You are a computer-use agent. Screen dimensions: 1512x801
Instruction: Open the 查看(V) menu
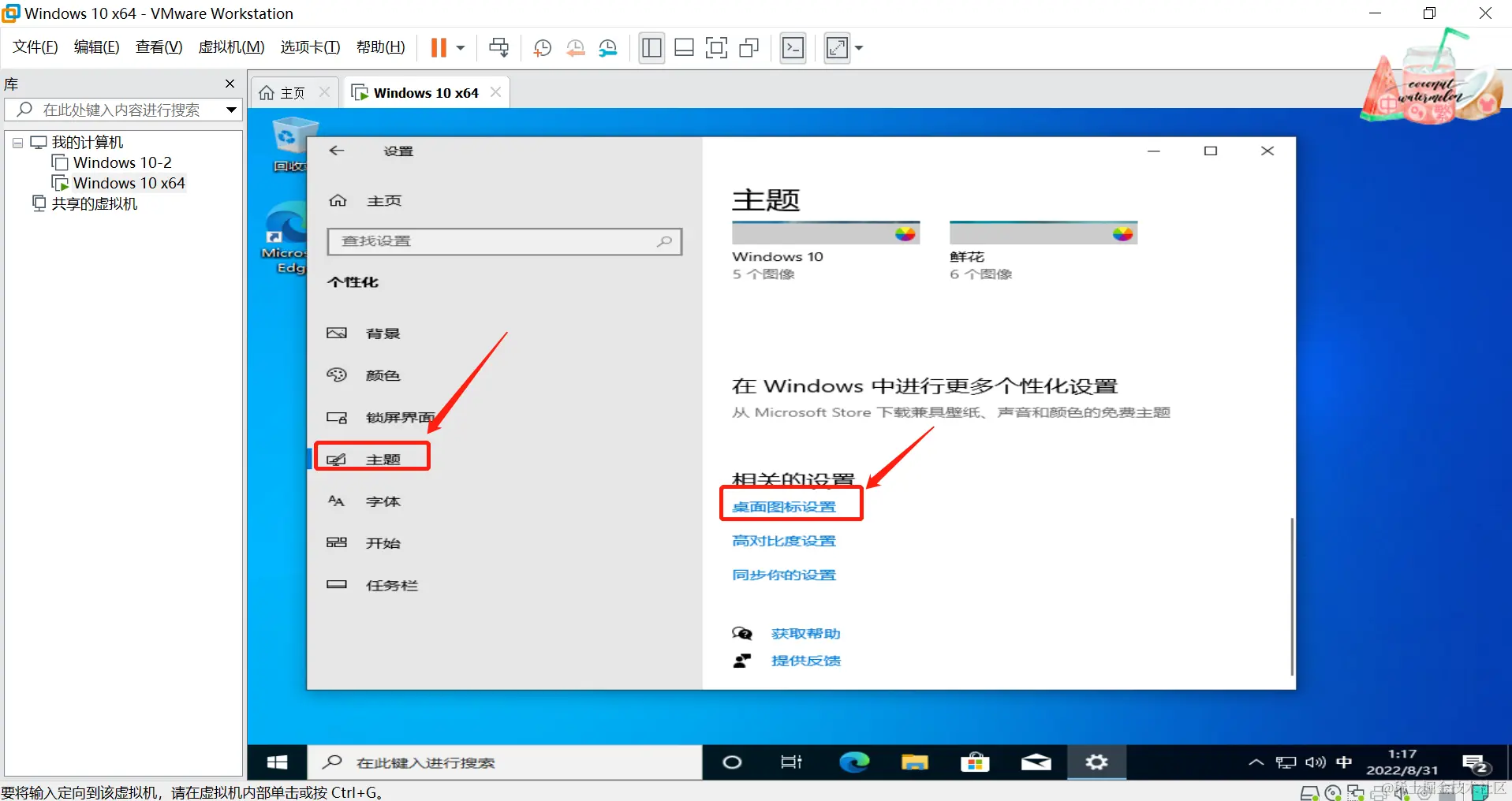159,47
